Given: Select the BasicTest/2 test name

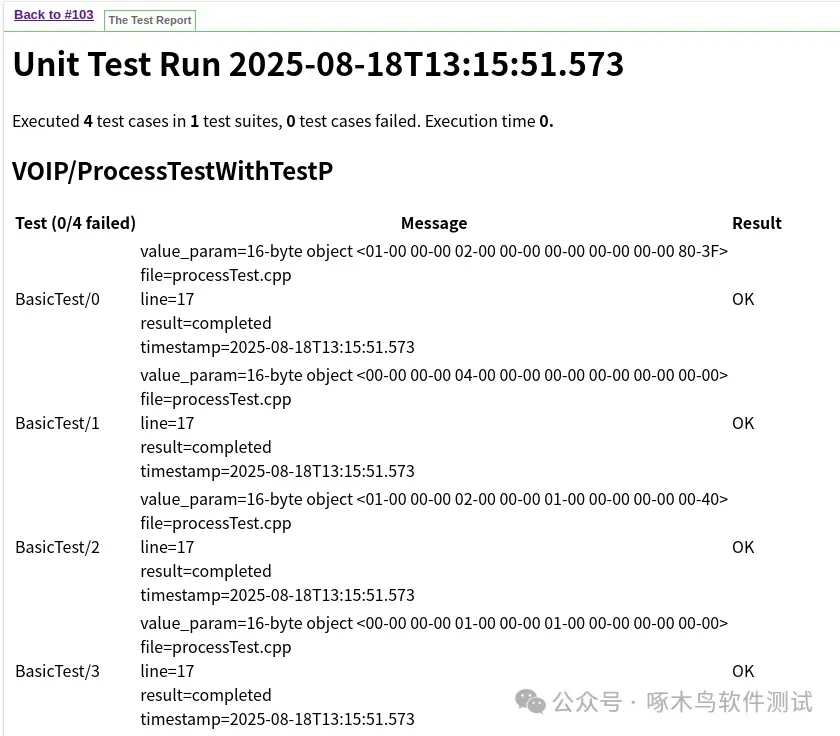Looking at the screenshot, I should click(57, 547).
